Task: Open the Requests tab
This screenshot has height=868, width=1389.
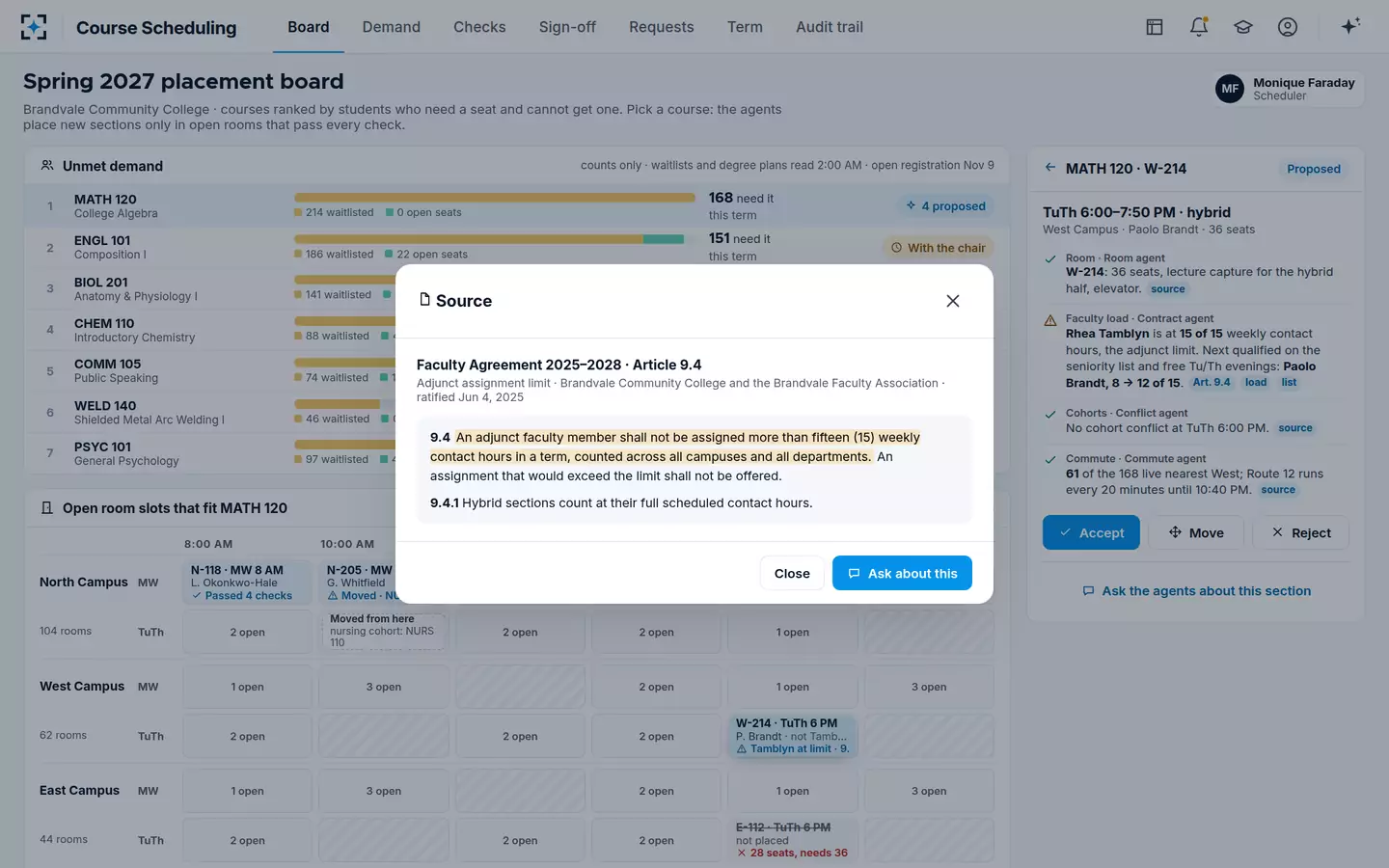Action: point(662,27)
